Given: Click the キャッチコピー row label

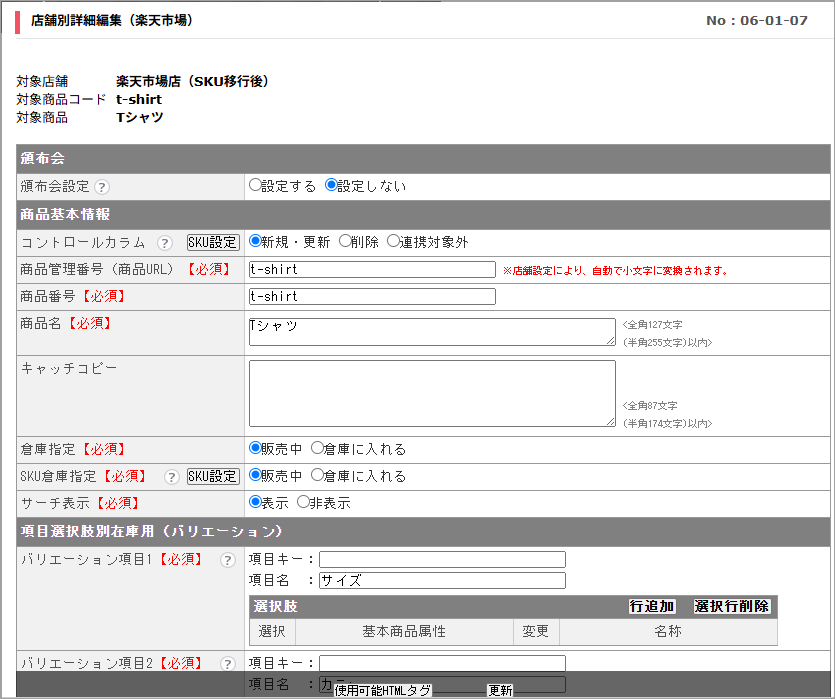Looking at the screenshot, I should tap(69, 368).
